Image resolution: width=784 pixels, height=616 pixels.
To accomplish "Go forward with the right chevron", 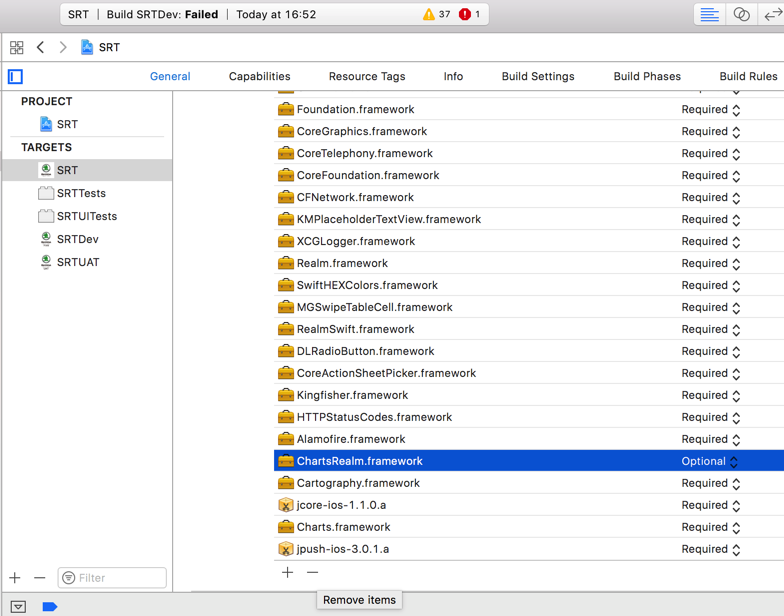I will tap(63, 48).
